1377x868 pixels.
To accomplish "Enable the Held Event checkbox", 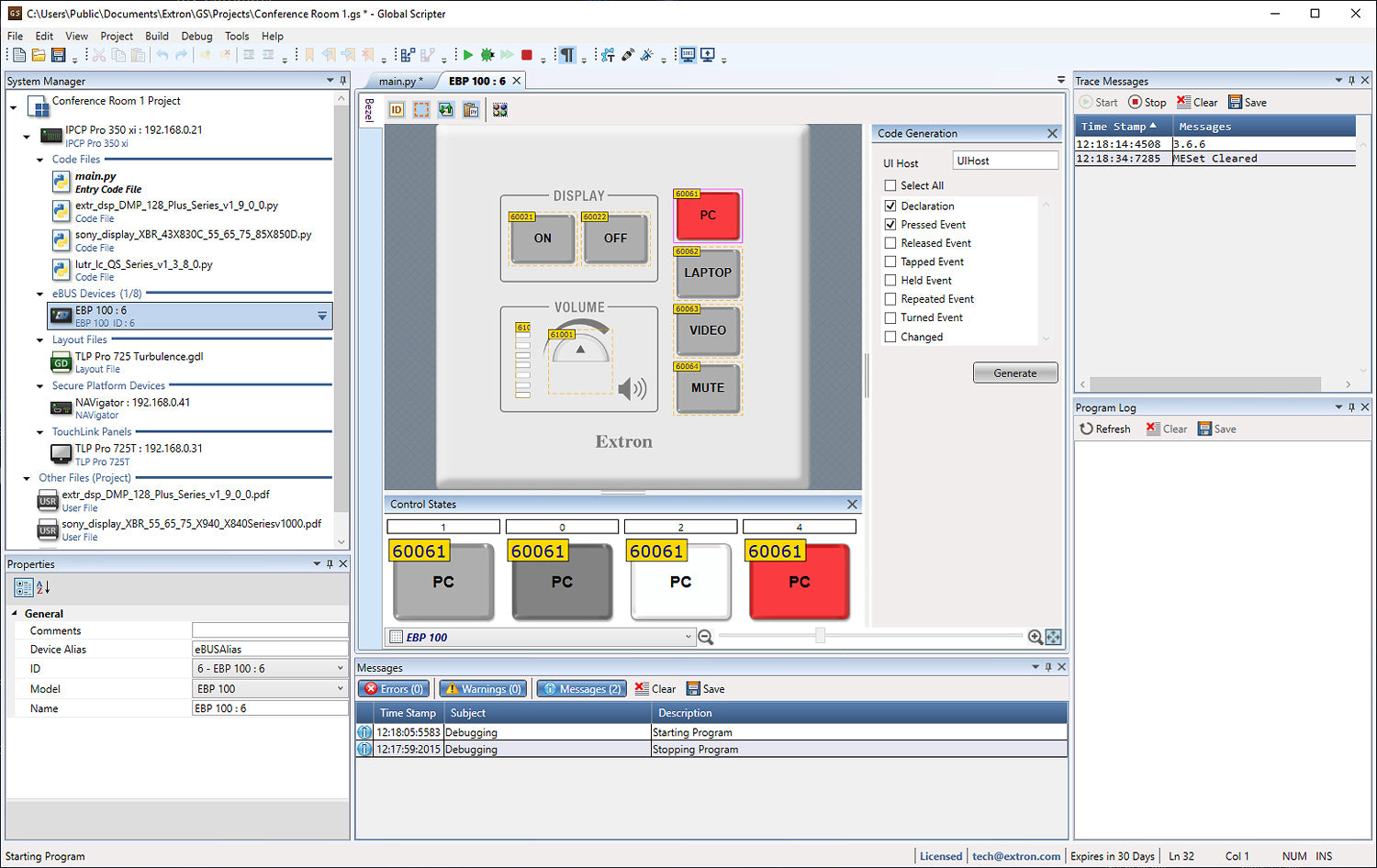I will click(890, 281).
